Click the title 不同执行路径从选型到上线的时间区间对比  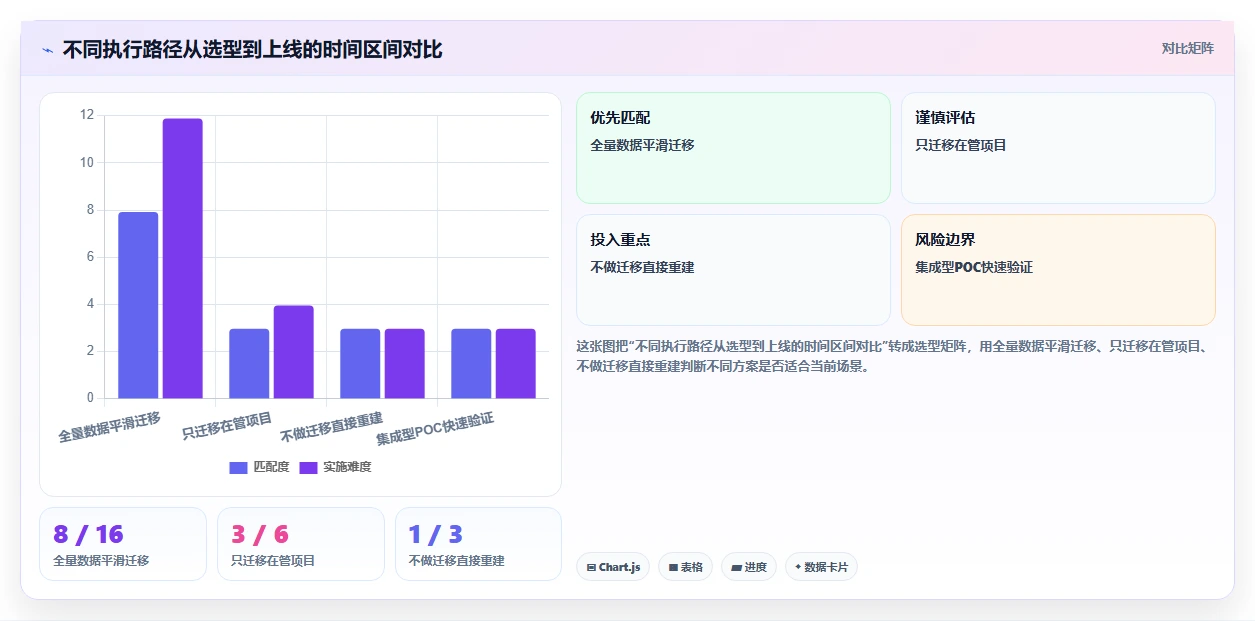(252, 50)
